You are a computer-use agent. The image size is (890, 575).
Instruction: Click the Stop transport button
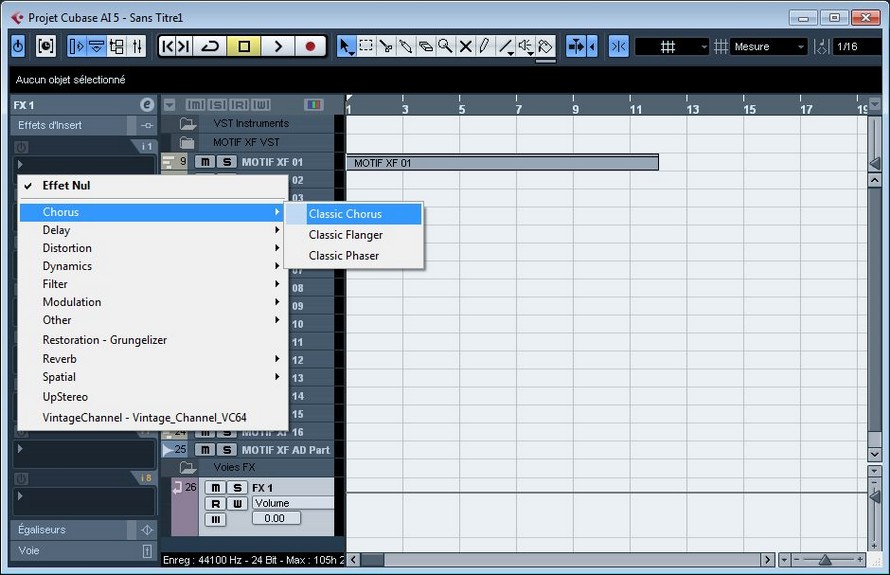(x=243, y=46)
